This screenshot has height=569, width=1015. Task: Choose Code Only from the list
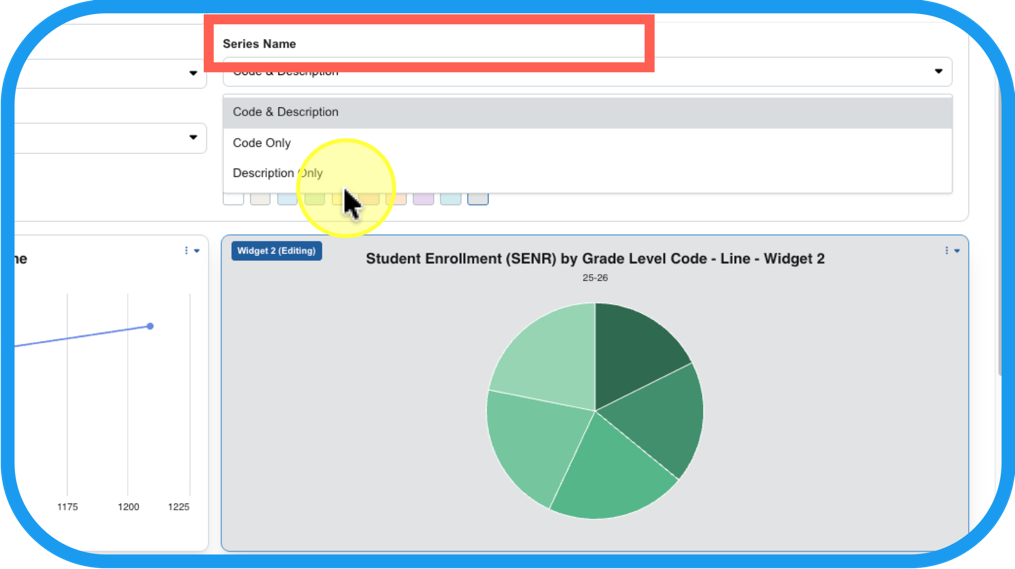262,143
